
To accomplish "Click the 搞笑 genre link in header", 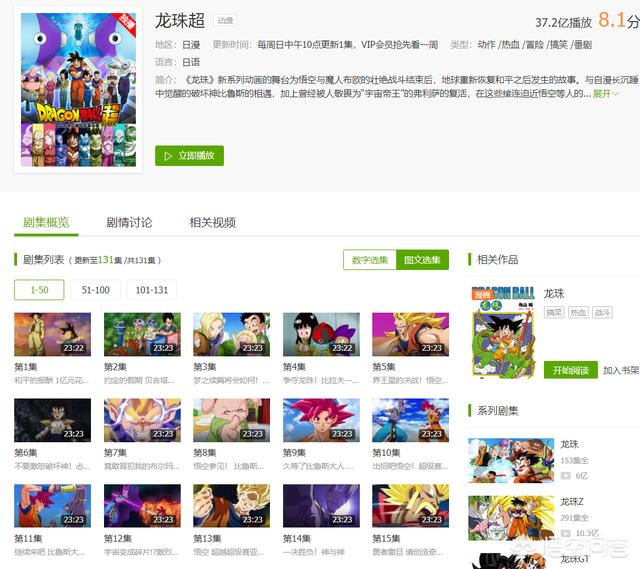I will [558, 45].
